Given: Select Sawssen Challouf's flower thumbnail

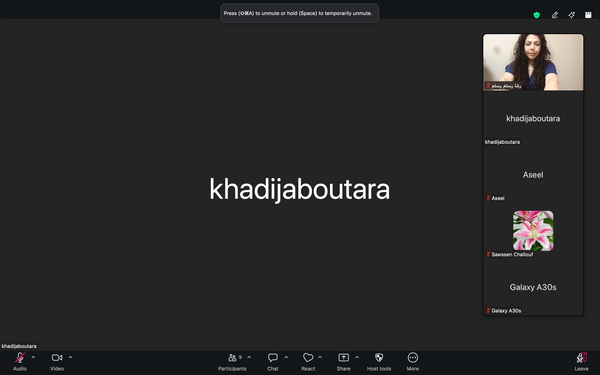Looking at the screenshot, I should point(533,231).
